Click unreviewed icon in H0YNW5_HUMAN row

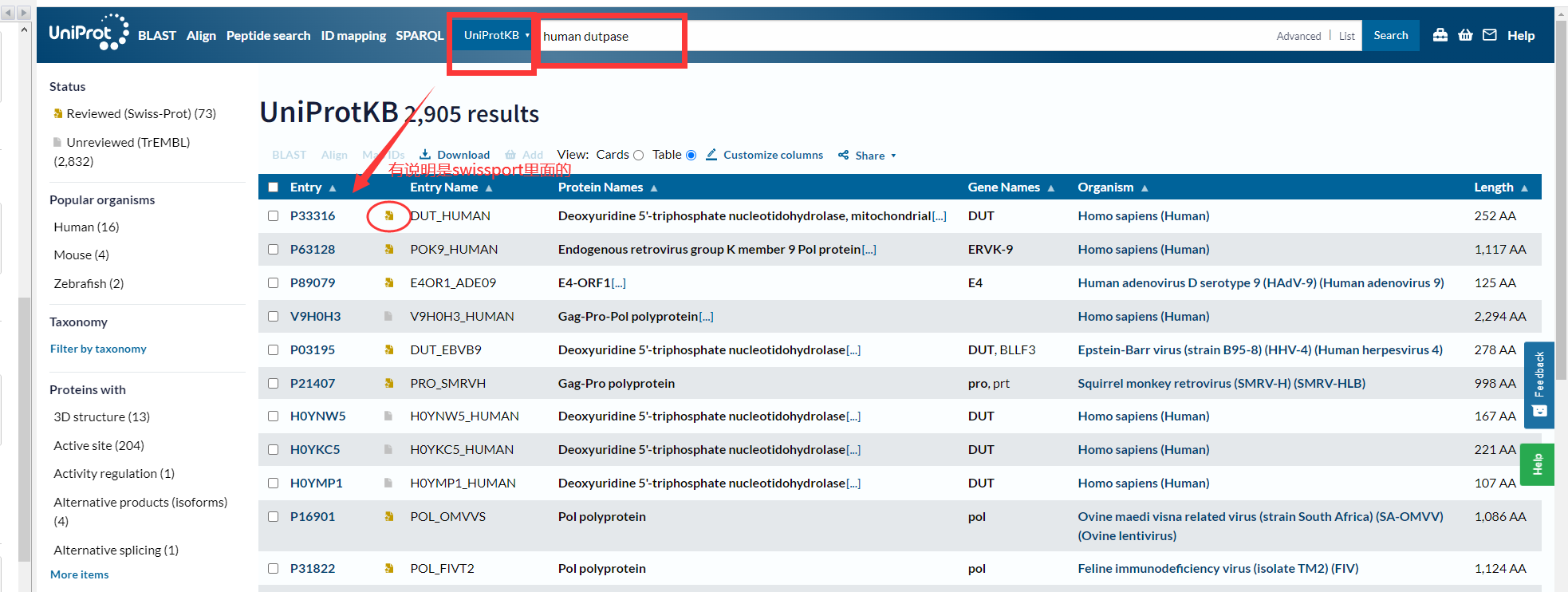(x=388, y=416)
